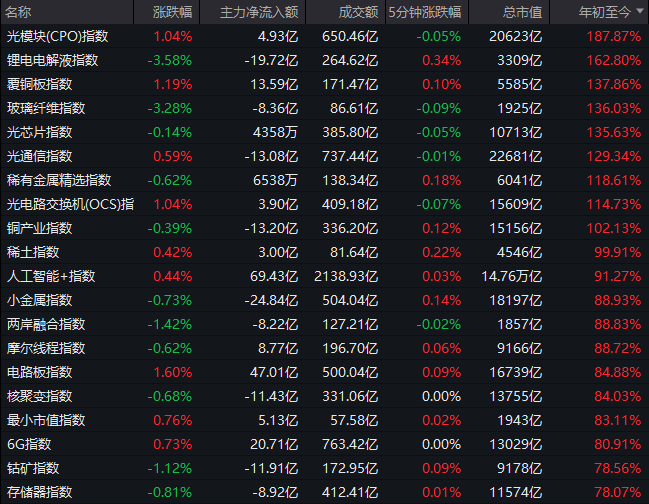The height and width of the screenshot is (504, 649).
Task: Sort by 5分钟涨跌幅 column
Action: pos(426,12)
